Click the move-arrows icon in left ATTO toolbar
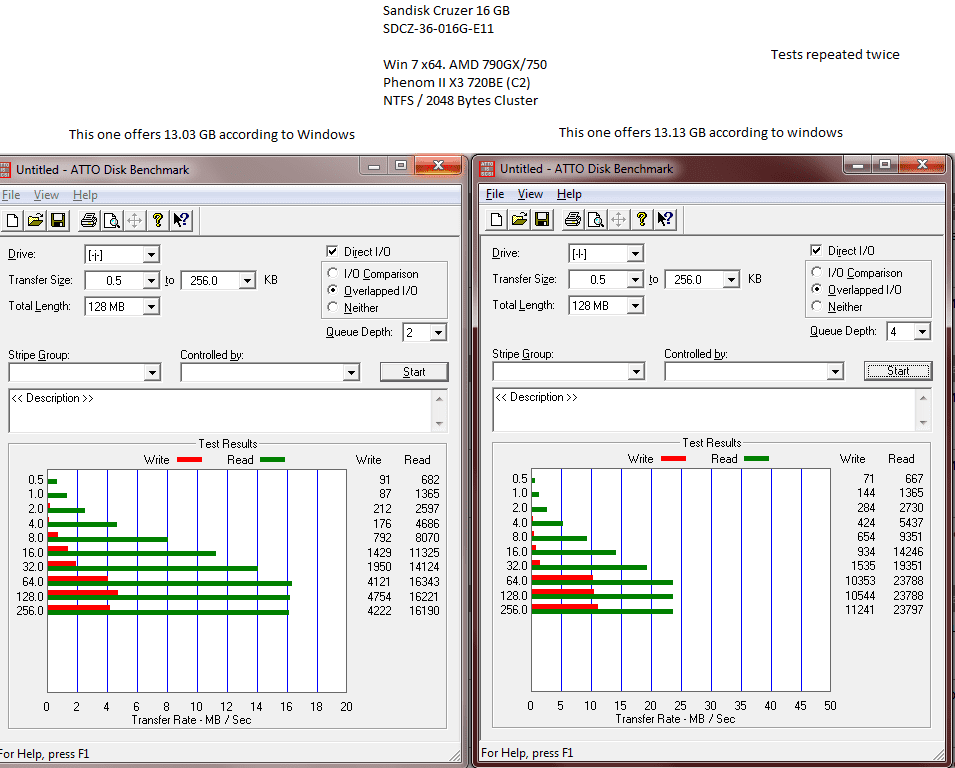Image resolution: width=955 pixels, height=768 pixels. tap(135, 220)
